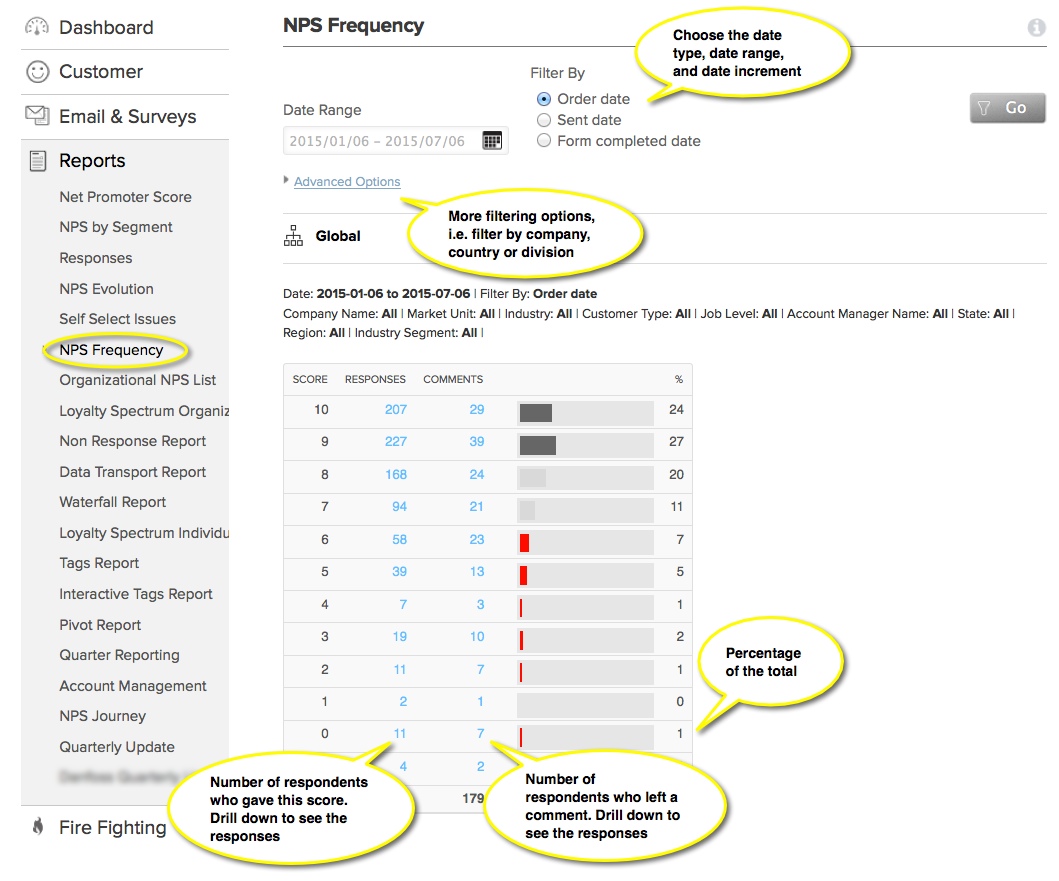Open the calendar picker for Date Range
This screenshot has width=1059, height=881.
(493, 140)
